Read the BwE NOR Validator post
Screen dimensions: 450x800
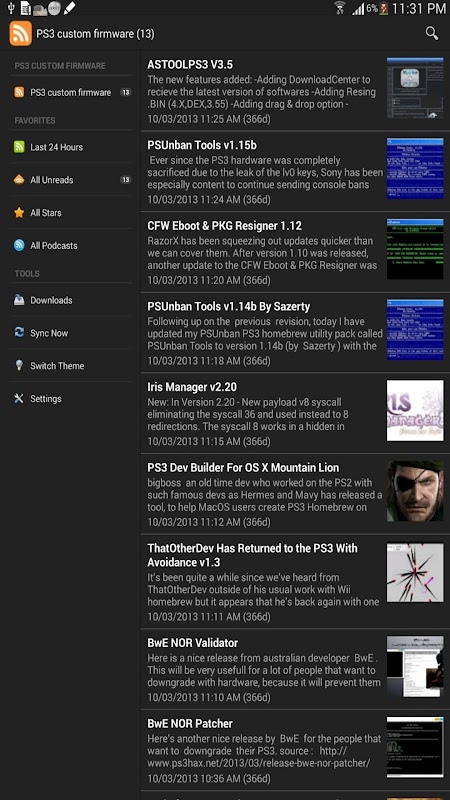click(295, 669)
